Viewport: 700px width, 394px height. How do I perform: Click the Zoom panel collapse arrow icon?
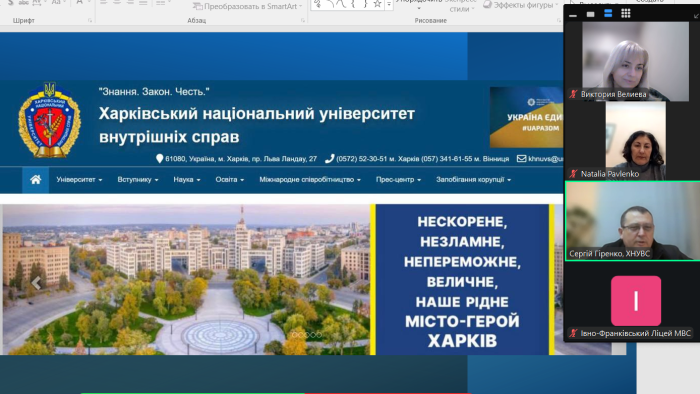pyautogui.click(x=696, y=16)
